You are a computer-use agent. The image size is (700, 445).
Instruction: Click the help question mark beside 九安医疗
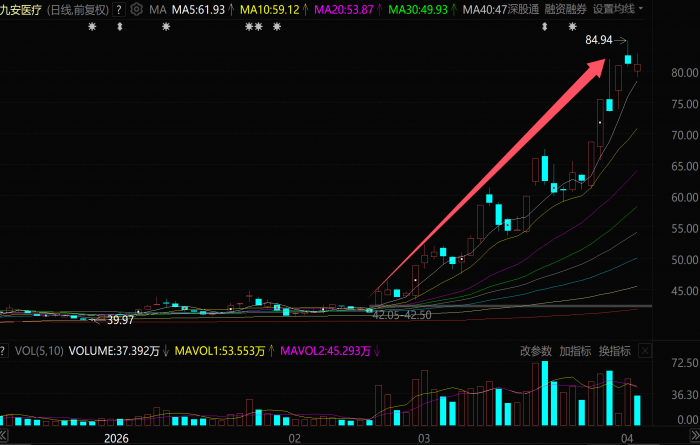coord(119,9)
